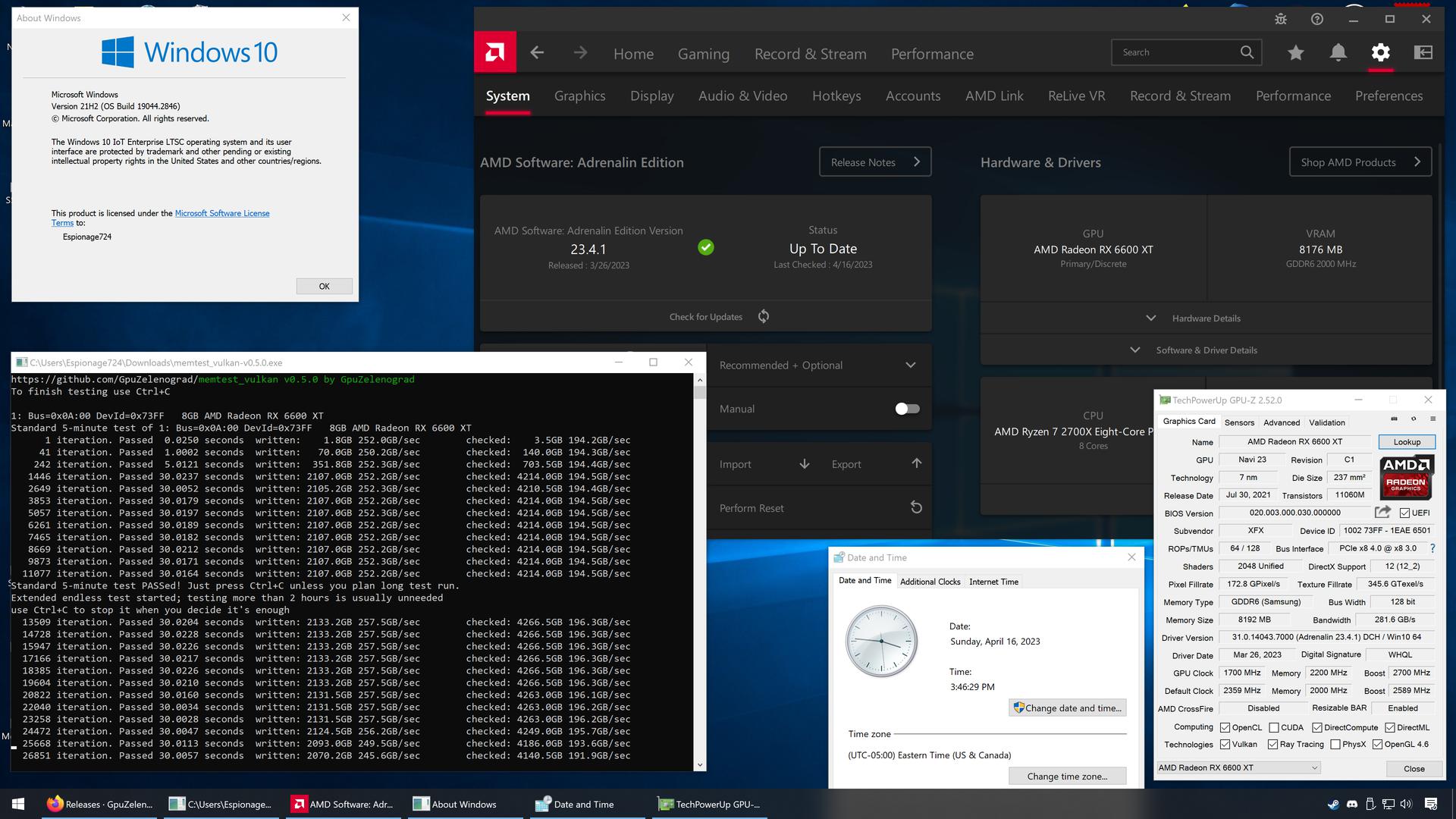The width and height of the screenshot is (1456, 819).
Task: Open Shop AMD Products chevron button
Action: pyautogui.click(x=1360, y=162)
